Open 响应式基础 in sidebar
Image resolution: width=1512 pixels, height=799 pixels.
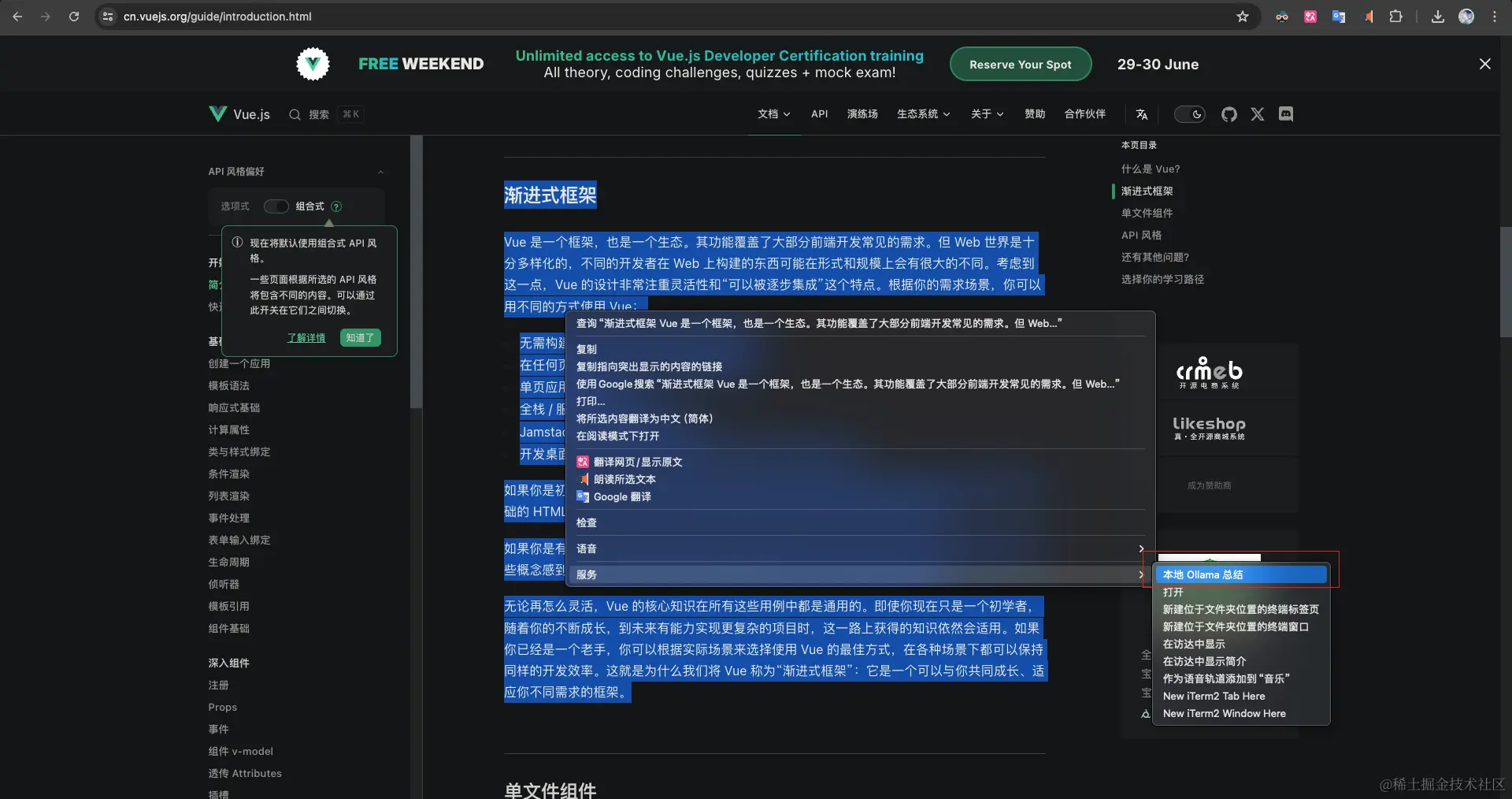(234, 408)
